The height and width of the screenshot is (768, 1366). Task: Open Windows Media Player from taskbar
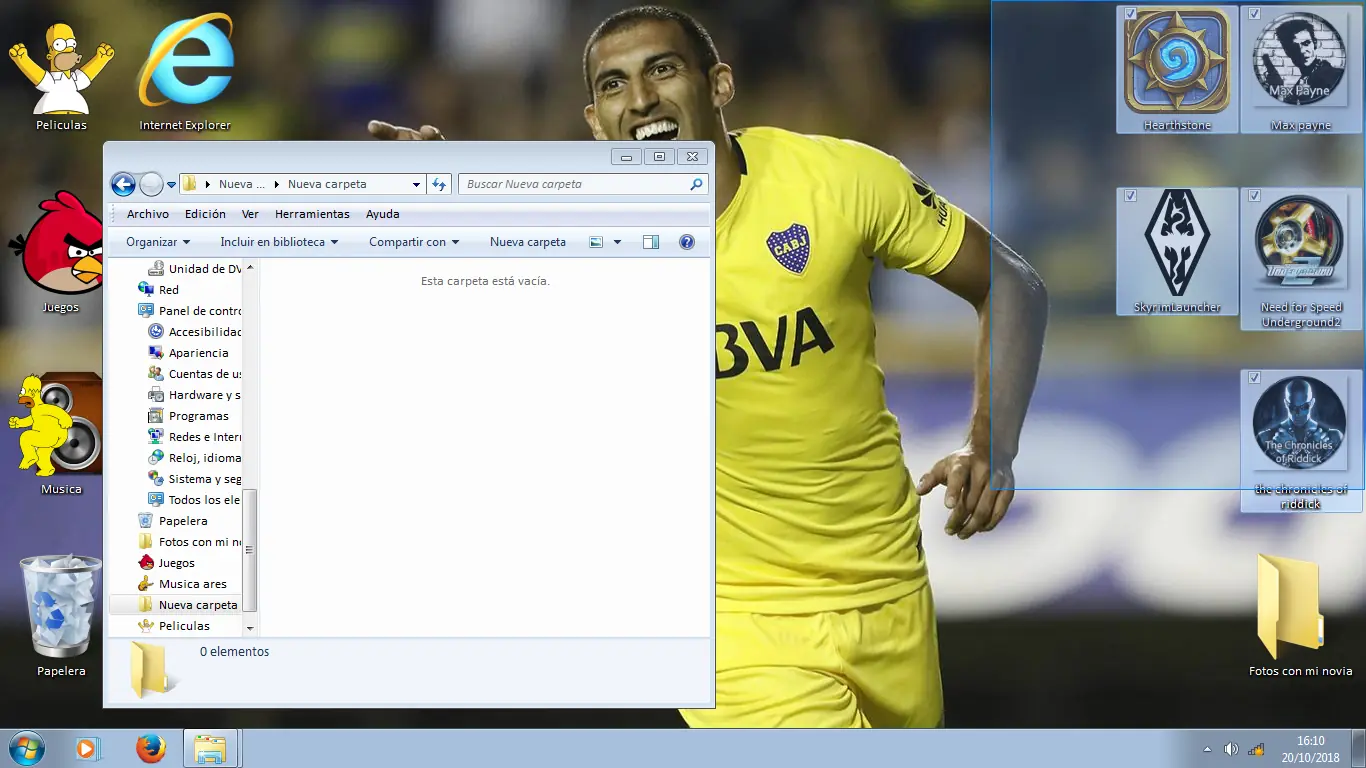click(x=88, y=748)
